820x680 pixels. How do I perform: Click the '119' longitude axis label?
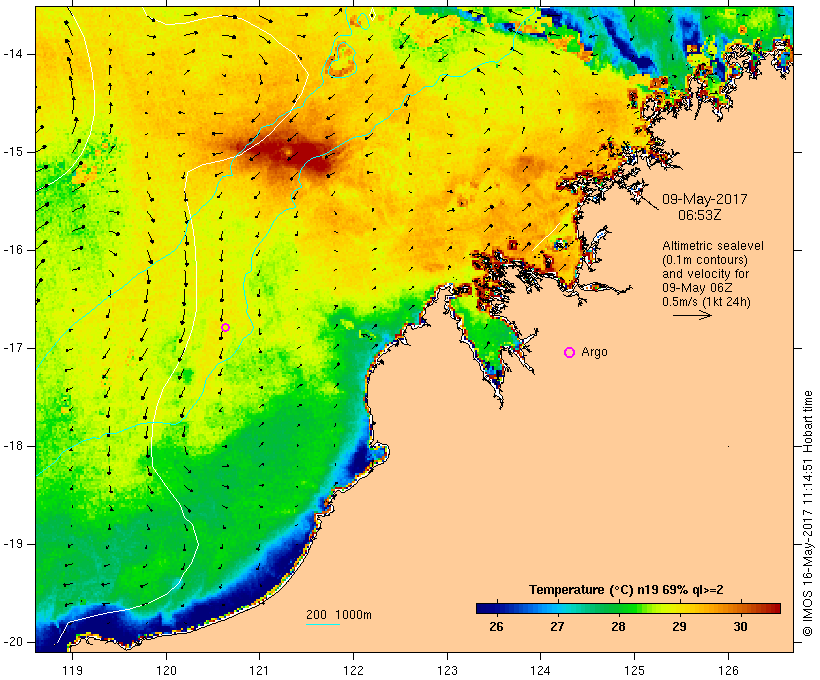coord(72,670)
